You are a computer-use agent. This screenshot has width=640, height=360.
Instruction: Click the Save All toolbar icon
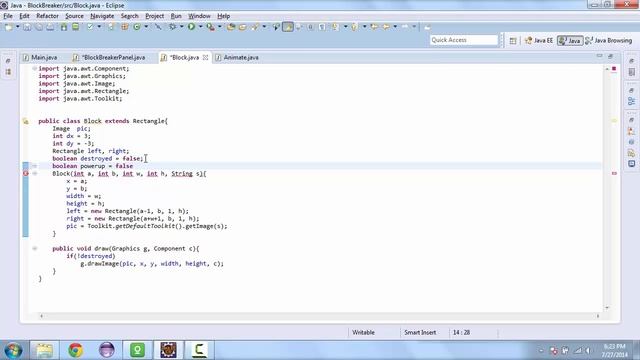click(38, 27)
